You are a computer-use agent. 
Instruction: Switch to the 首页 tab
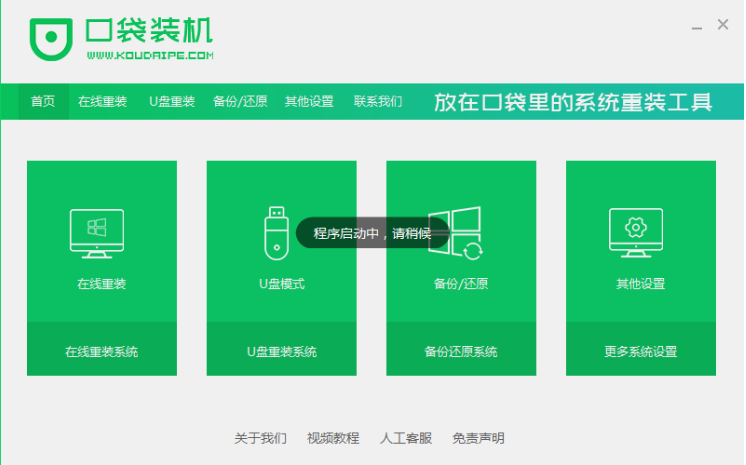pos(43,101)
